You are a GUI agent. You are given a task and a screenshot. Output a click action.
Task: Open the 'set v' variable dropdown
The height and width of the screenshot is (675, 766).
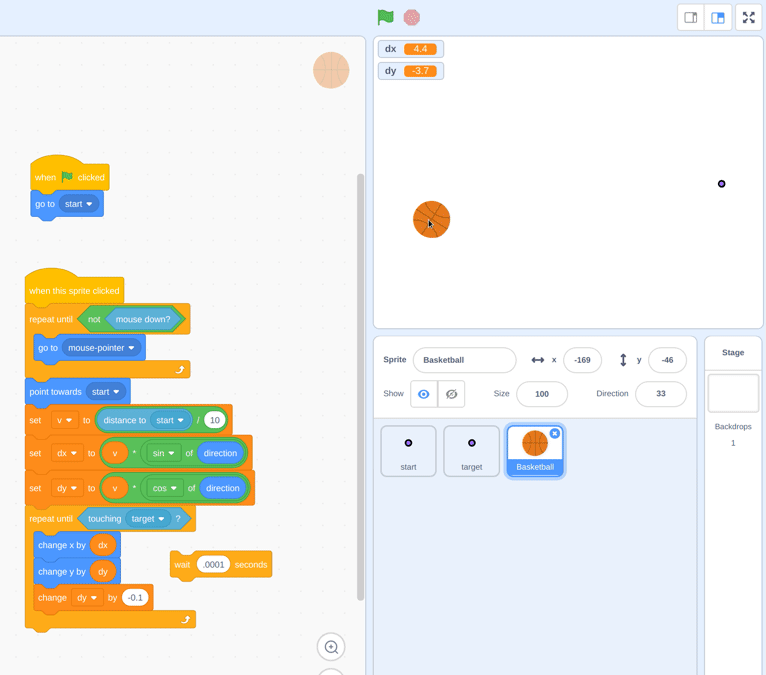point(64,420)
